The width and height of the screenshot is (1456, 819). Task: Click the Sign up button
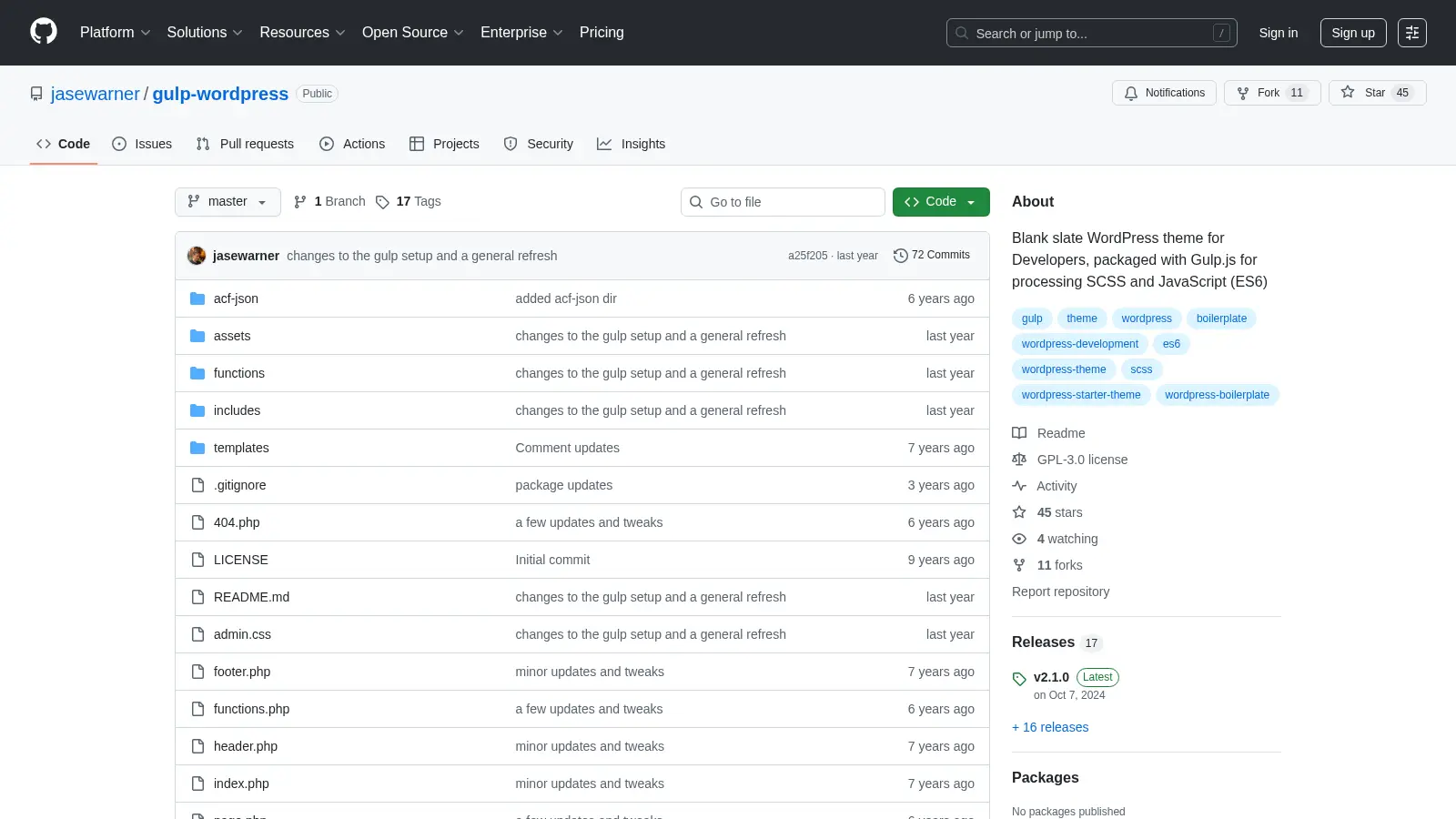point(1353,33)
